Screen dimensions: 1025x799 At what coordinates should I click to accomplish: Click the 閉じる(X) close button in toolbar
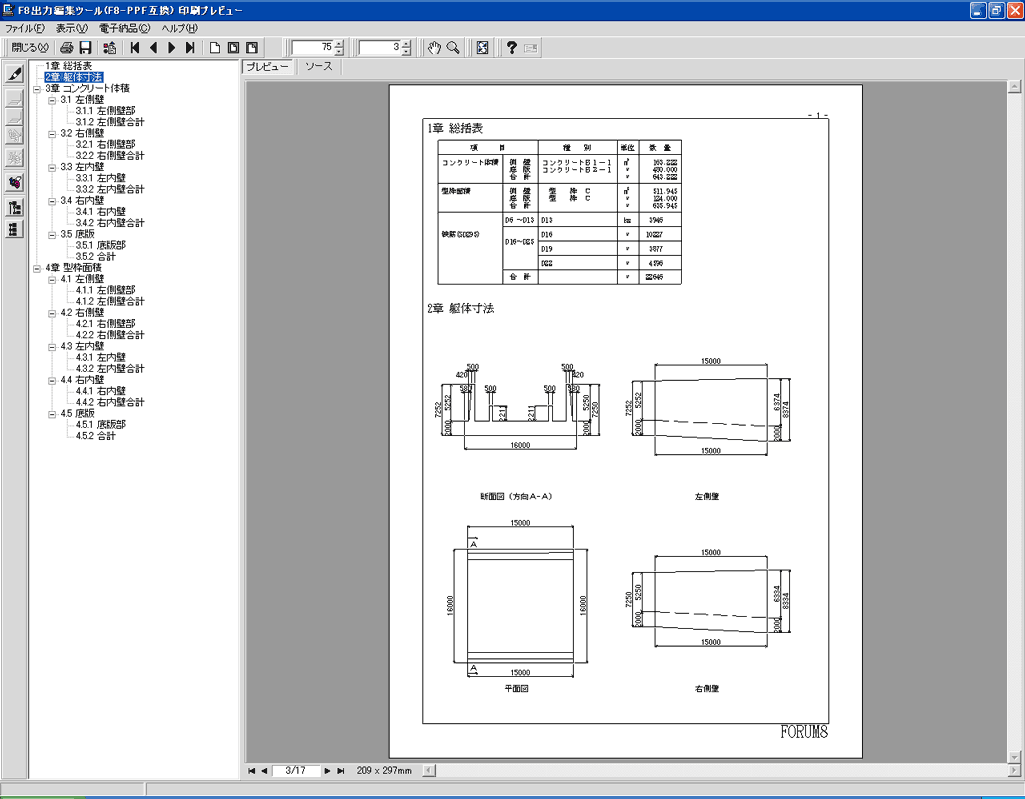(30, 48)
